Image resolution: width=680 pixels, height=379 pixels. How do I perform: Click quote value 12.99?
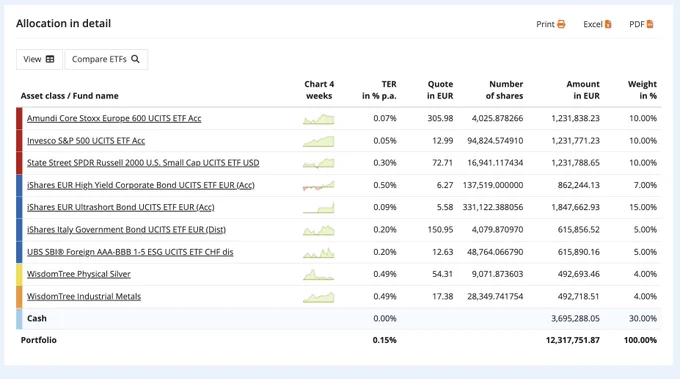(x=442, y=141)
